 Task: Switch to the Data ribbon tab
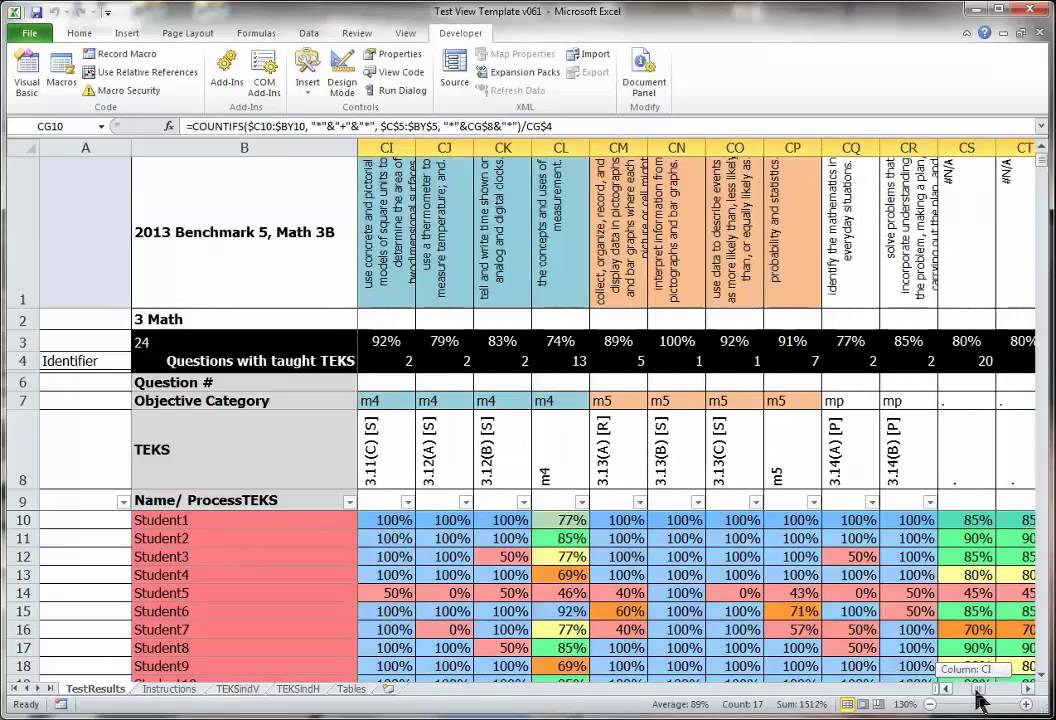(x=308, y=33)
